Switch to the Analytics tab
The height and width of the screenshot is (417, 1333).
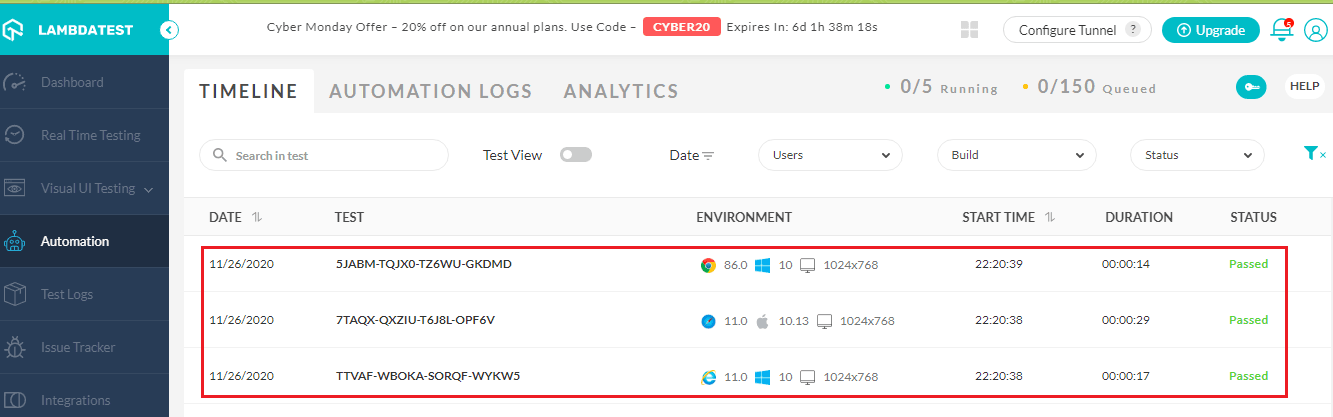click(621, 91)
